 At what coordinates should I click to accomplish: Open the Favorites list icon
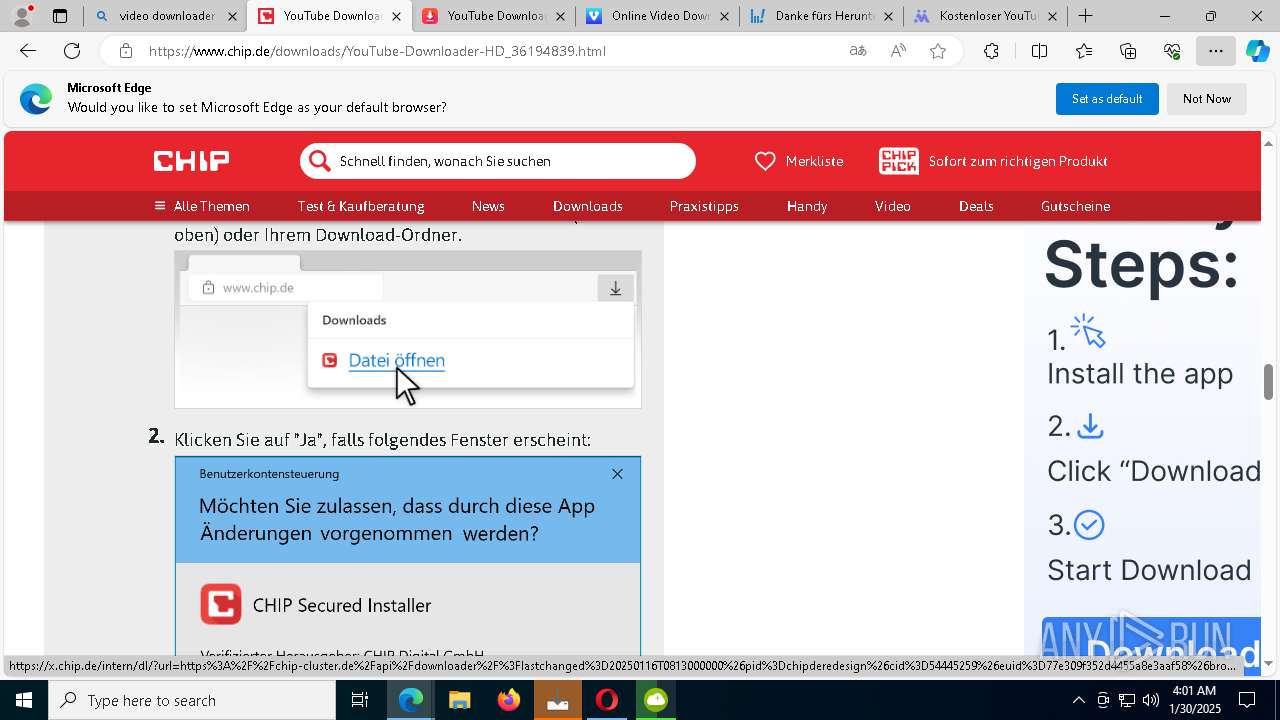tap(1084, 51)
